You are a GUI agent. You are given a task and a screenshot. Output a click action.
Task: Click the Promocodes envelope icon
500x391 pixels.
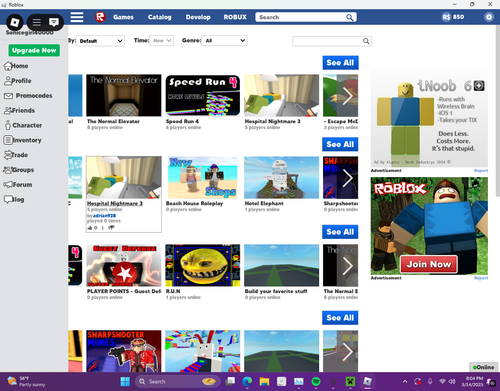[8, 96]
